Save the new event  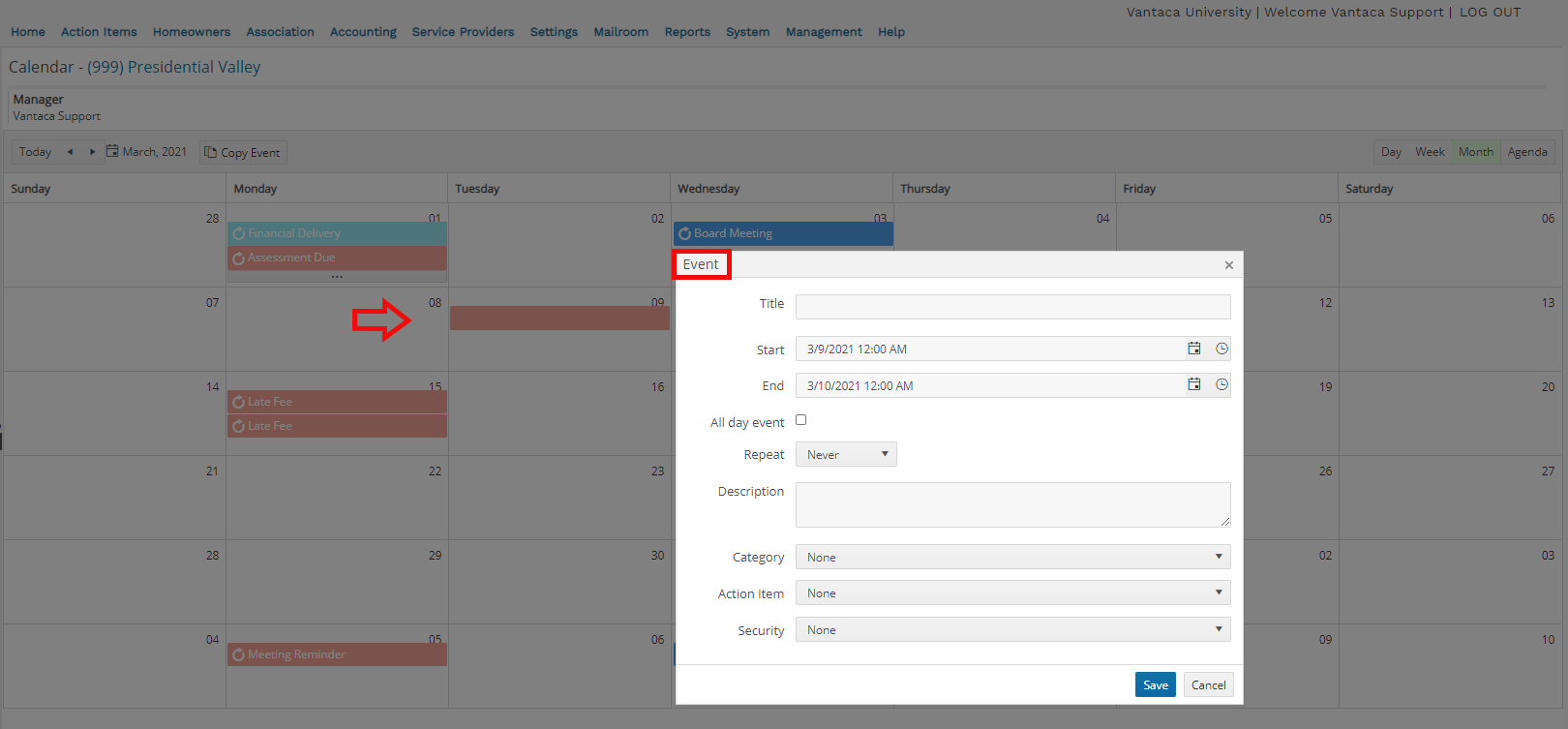1156,684
